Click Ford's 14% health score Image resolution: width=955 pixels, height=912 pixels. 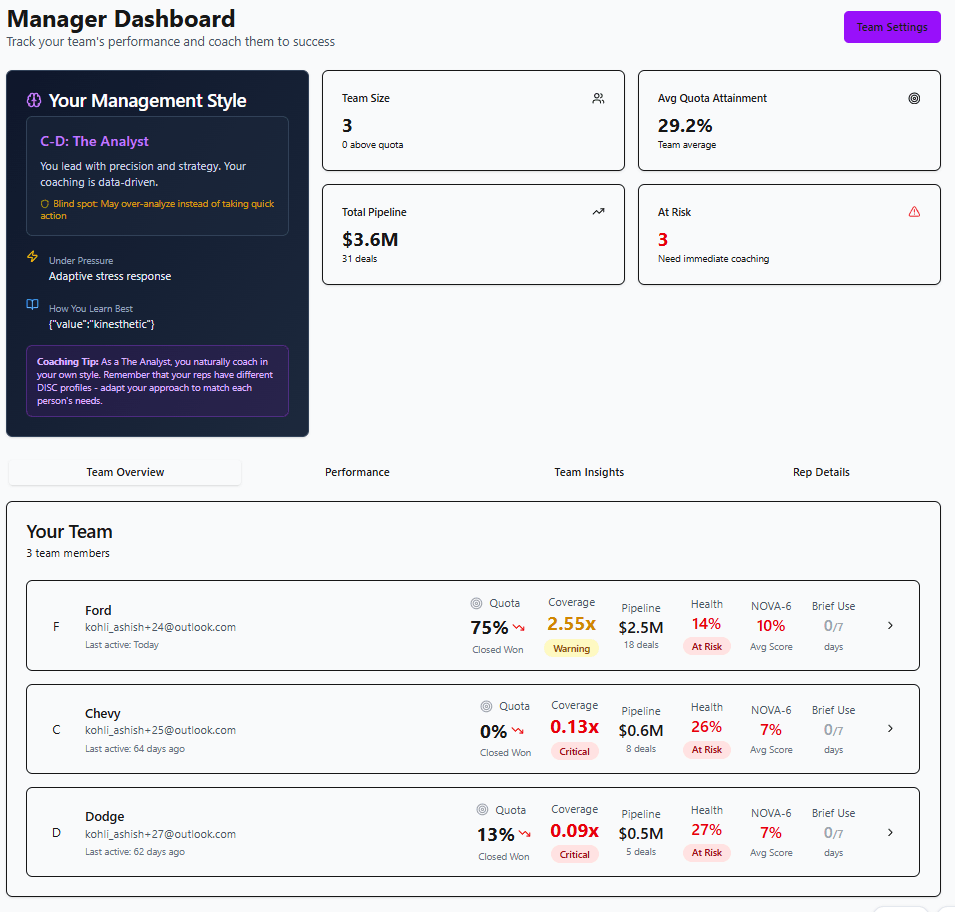click(707, 624)
